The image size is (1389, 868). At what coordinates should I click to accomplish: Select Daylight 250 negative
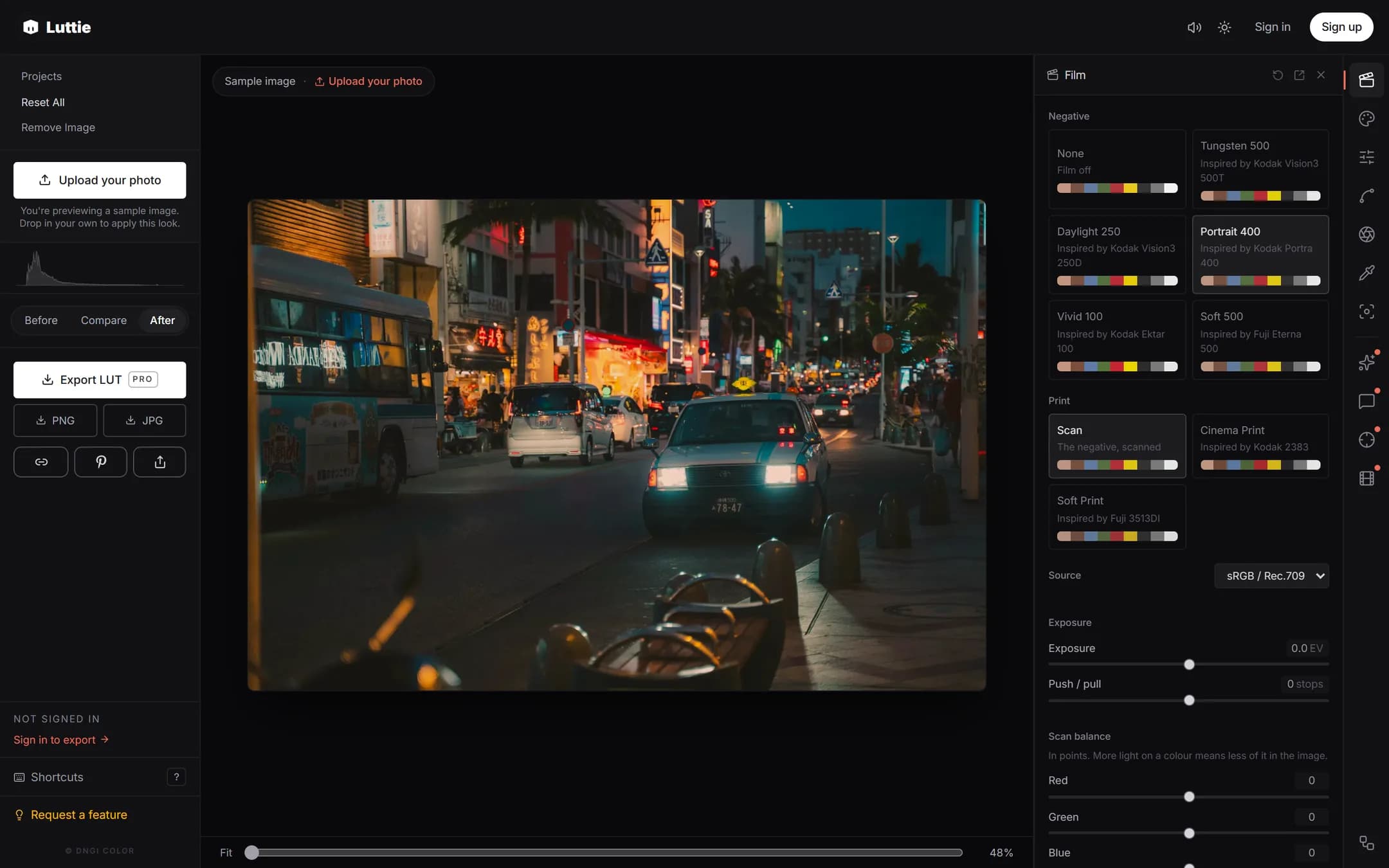(1116, 254)
